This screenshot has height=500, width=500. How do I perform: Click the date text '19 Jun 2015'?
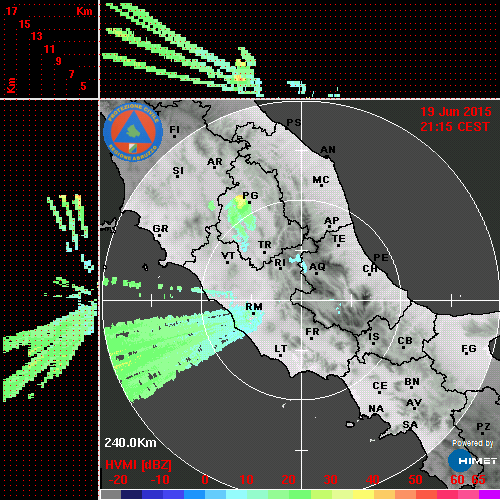(456, 112)
